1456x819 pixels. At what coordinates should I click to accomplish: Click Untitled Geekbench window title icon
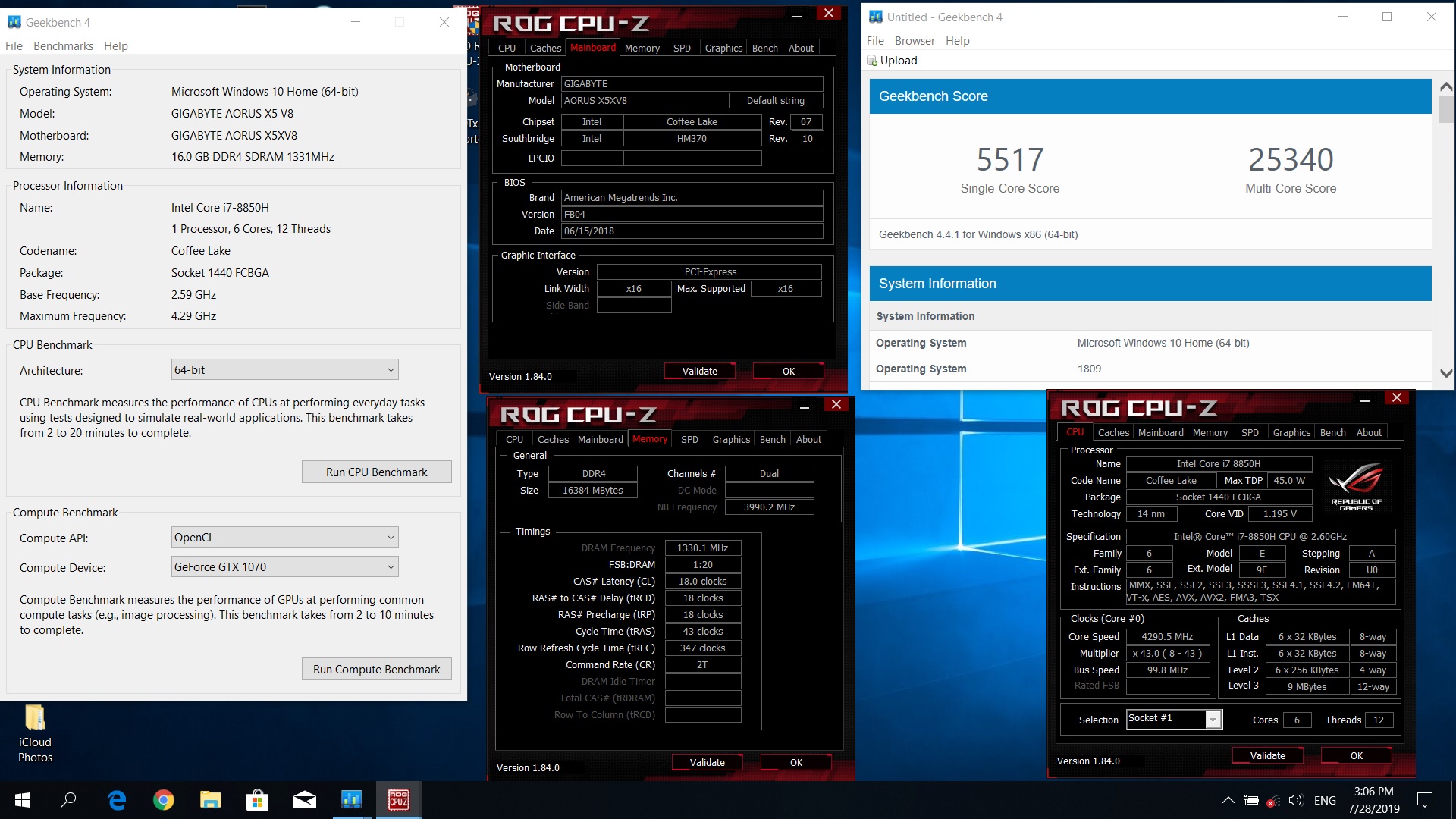(x=876, y=17)
